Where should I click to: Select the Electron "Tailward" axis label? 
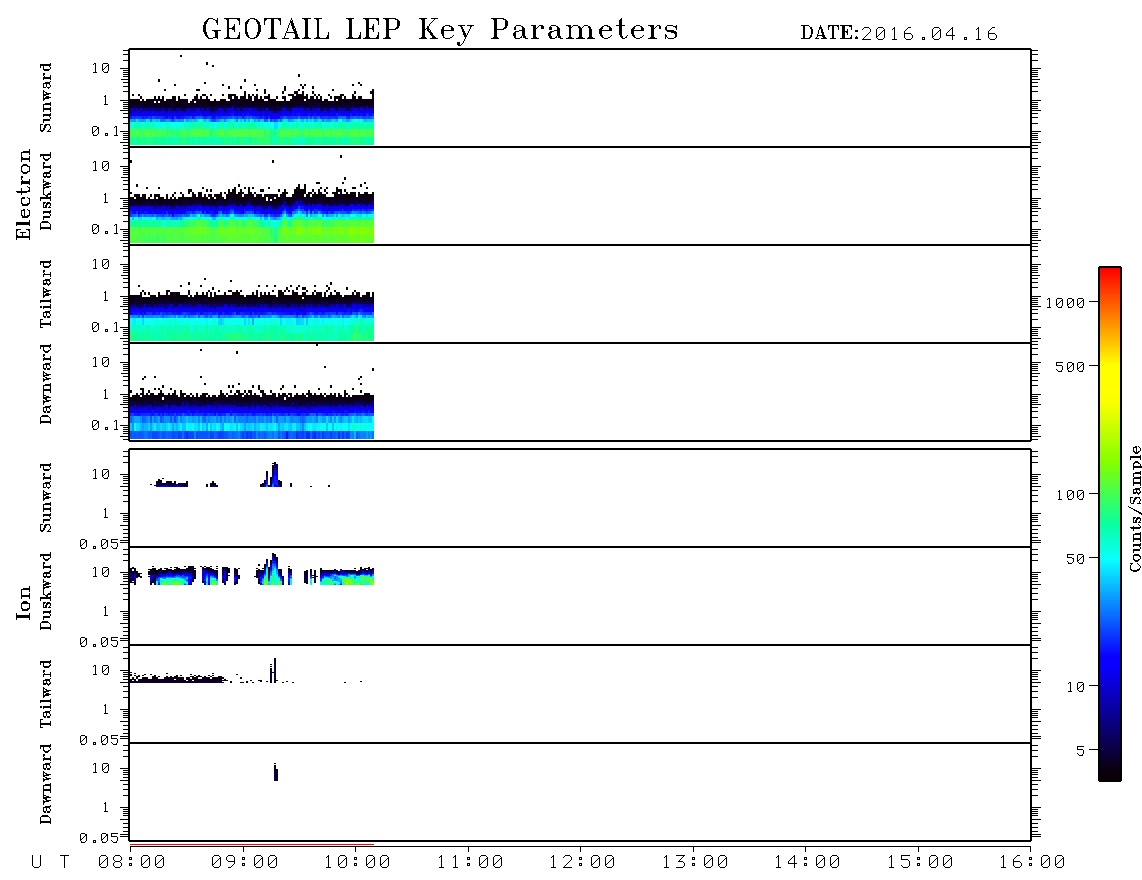tap(46, 293)
